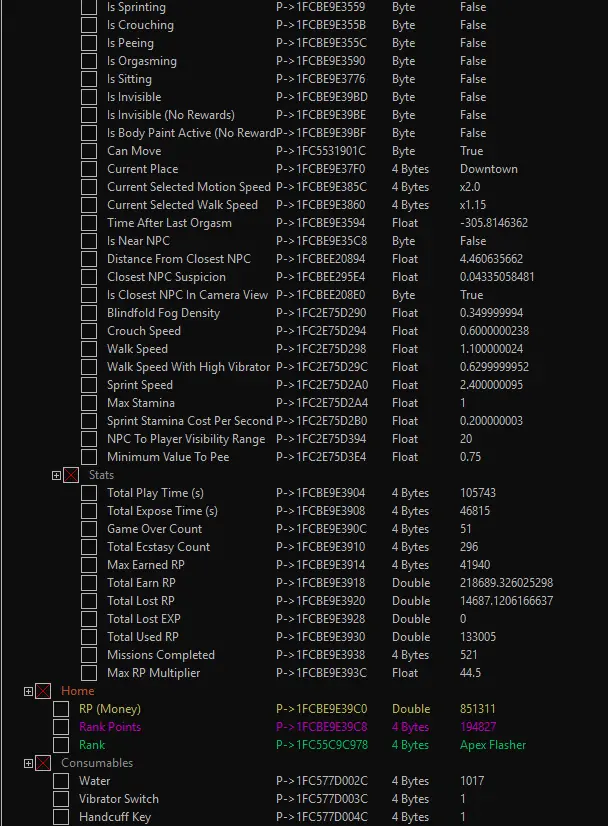This screenshot has height=826, width=608.
Task: Expand the Home group plus icon
Action: (29, 692)
